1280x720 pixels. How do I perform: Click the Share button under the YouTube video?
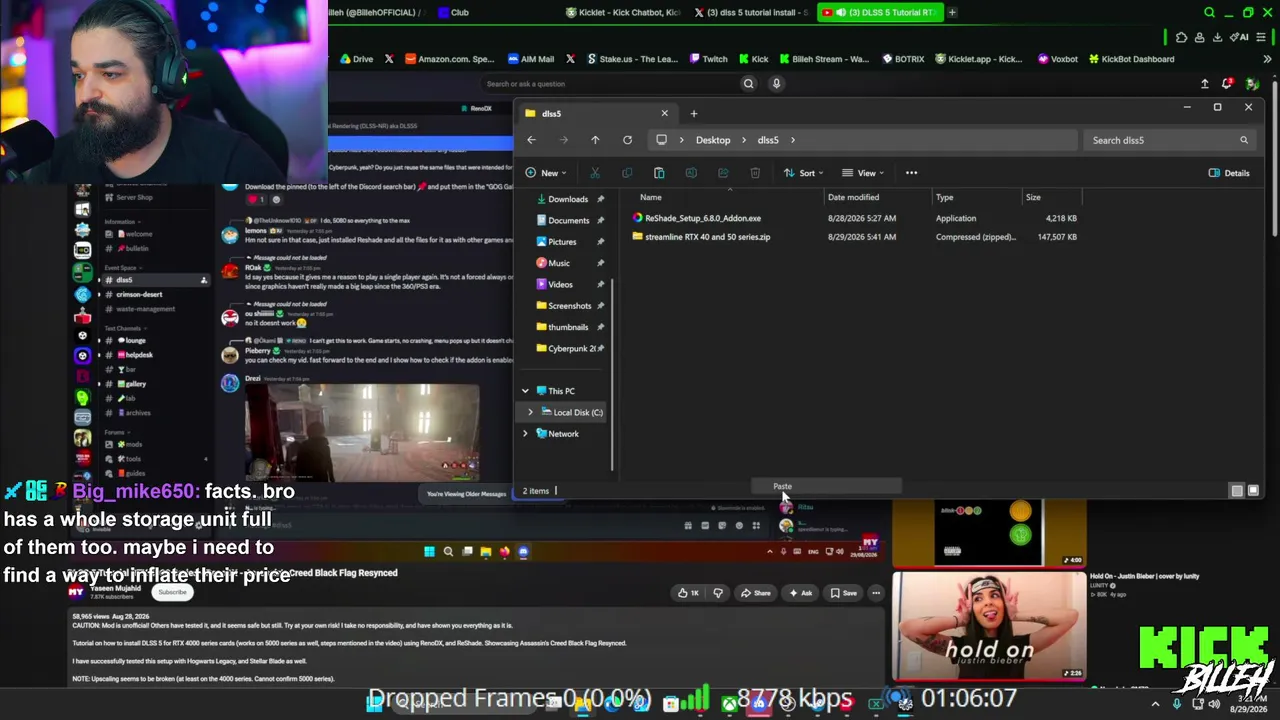click(x=755, y=593)
